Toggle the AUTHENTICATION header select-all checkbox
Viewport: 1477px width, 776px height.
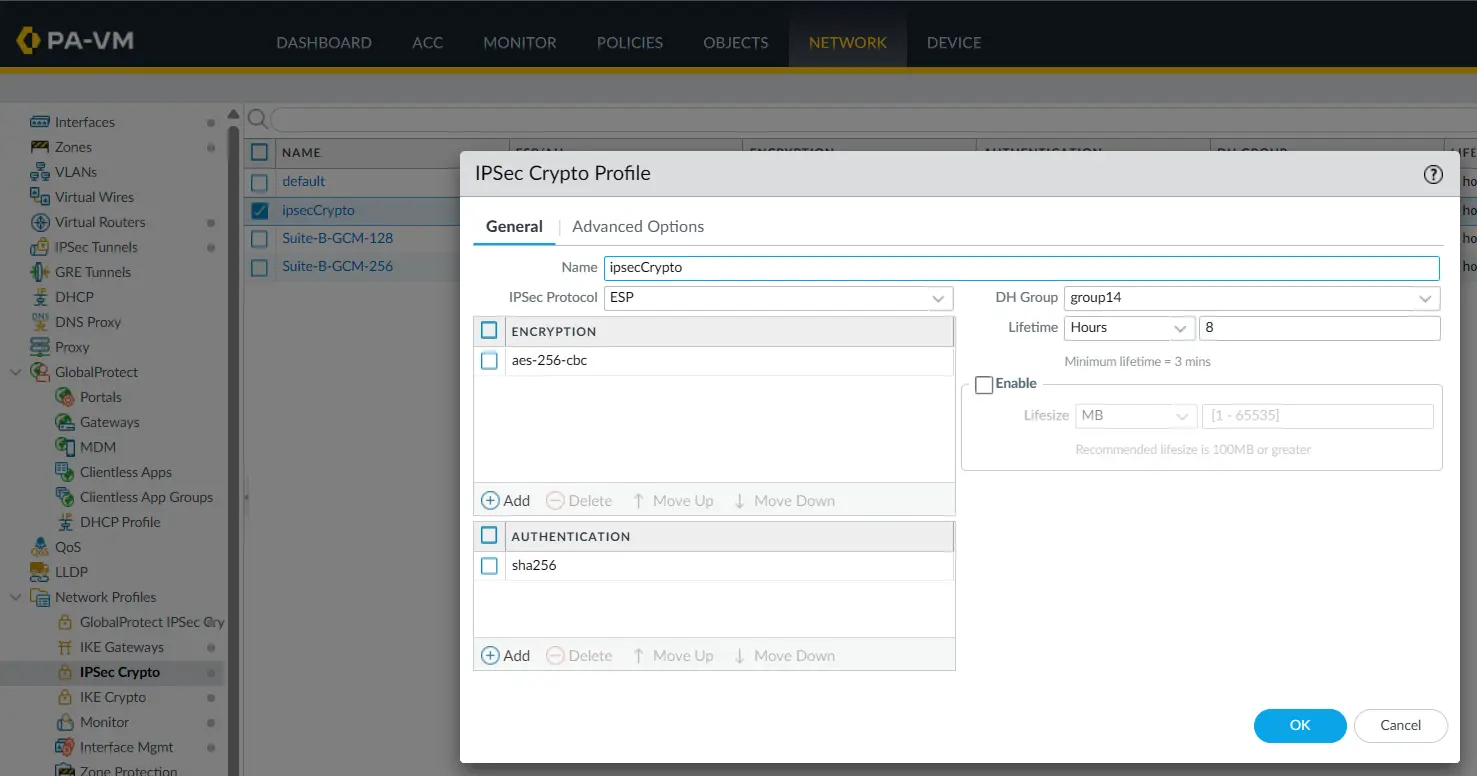point(489,536)
